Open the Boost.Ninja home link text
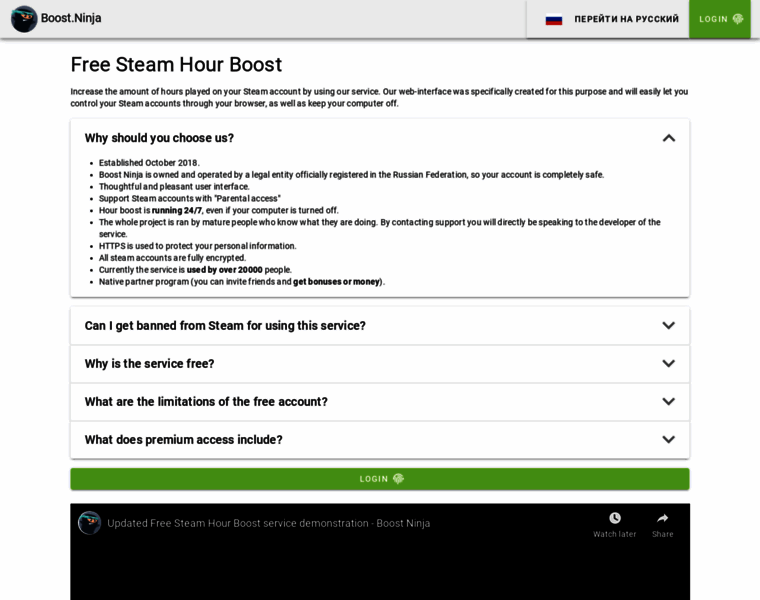Viewport: 760px width, 600px height. [71, 18]
